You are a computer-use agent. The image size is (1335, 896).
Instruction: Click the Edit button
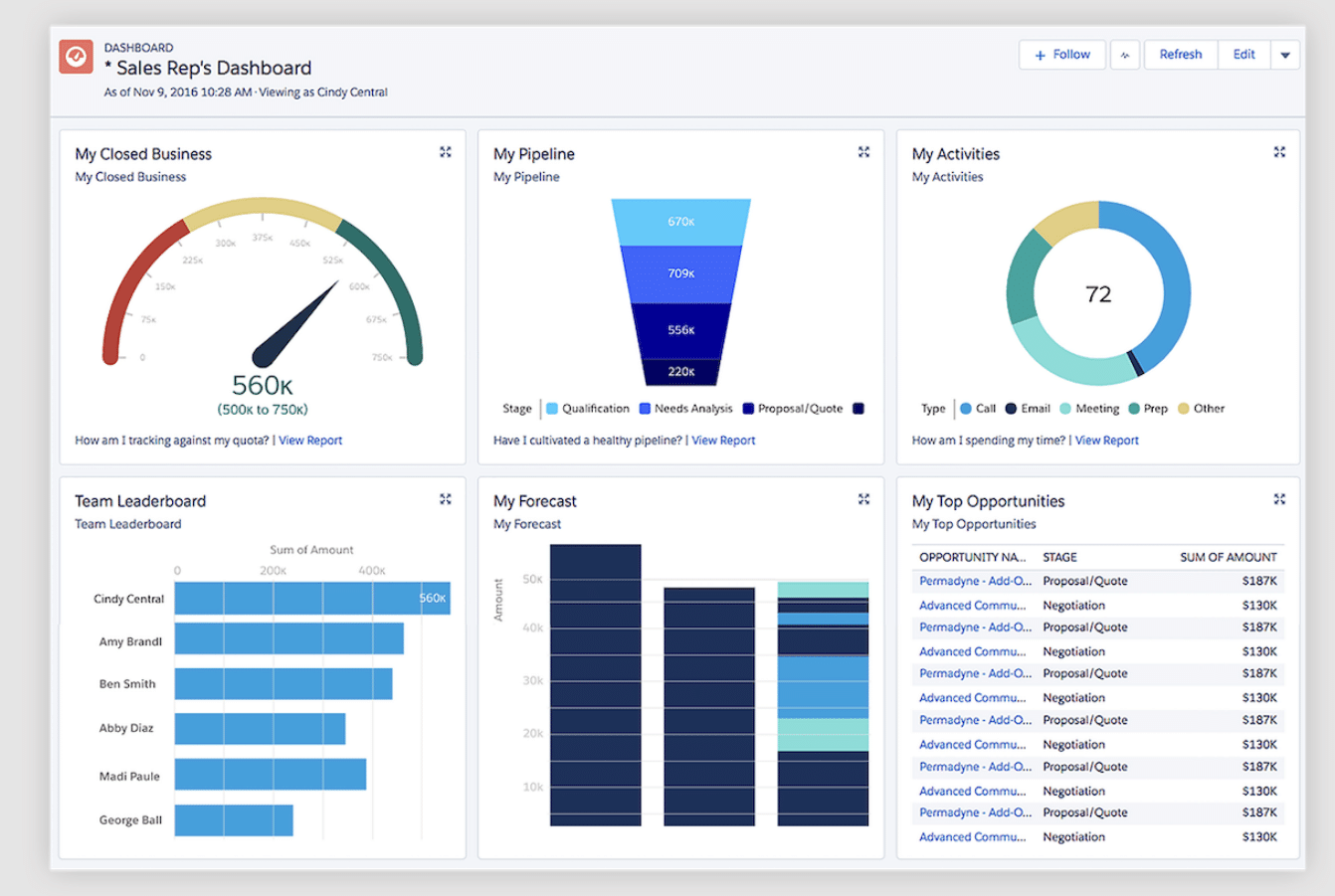click(1243, 55)
